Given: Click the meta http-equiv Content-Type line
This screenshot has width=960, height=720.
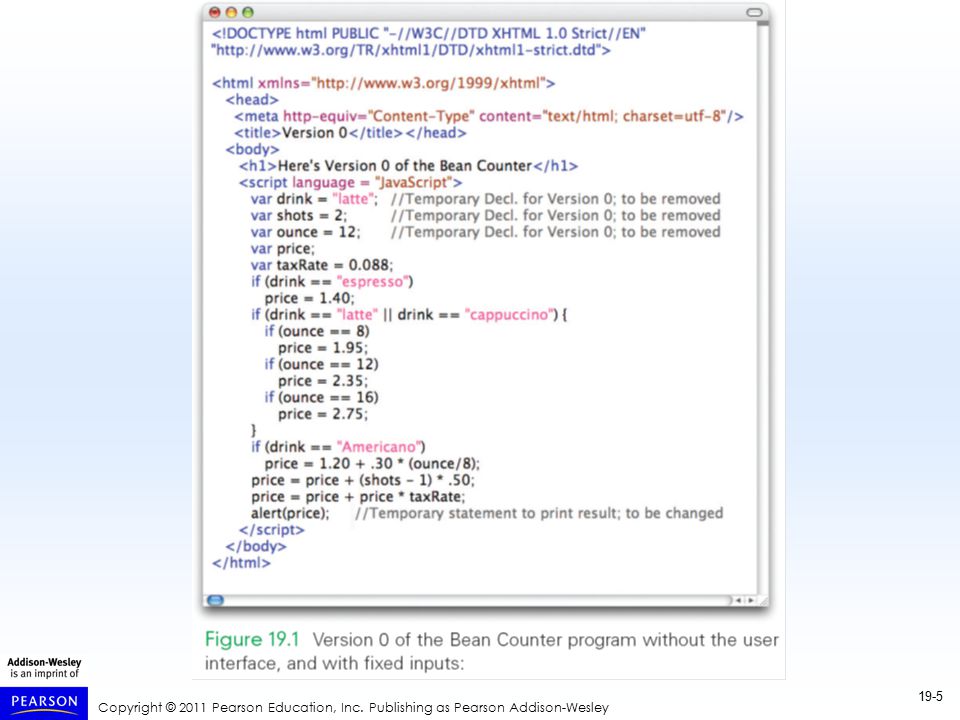Looking at the screenshot, I should (x=489, y=116).
